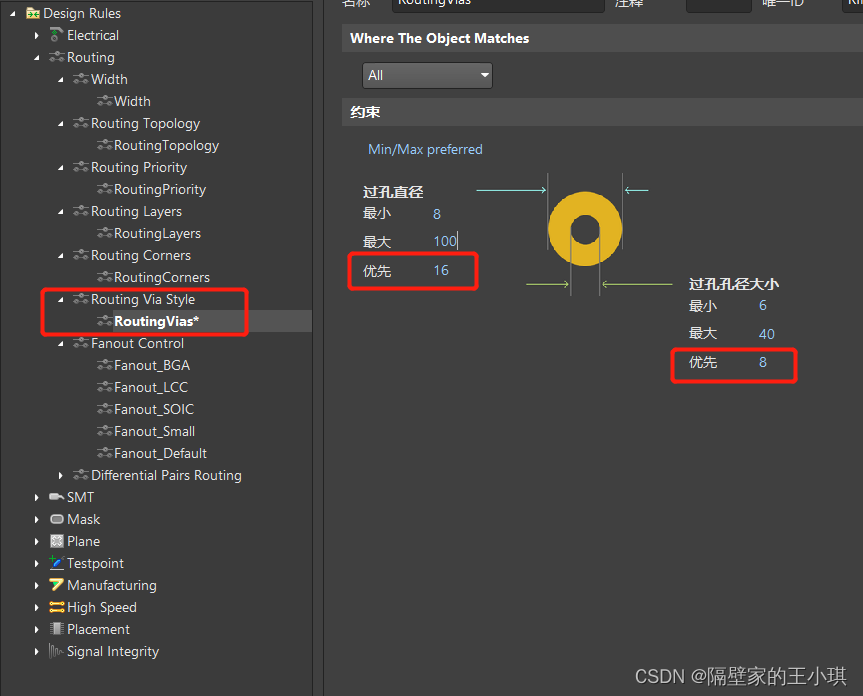863x696 pixels.
Task: Select the Fanout_BGA rule
Action: point(151,365)
